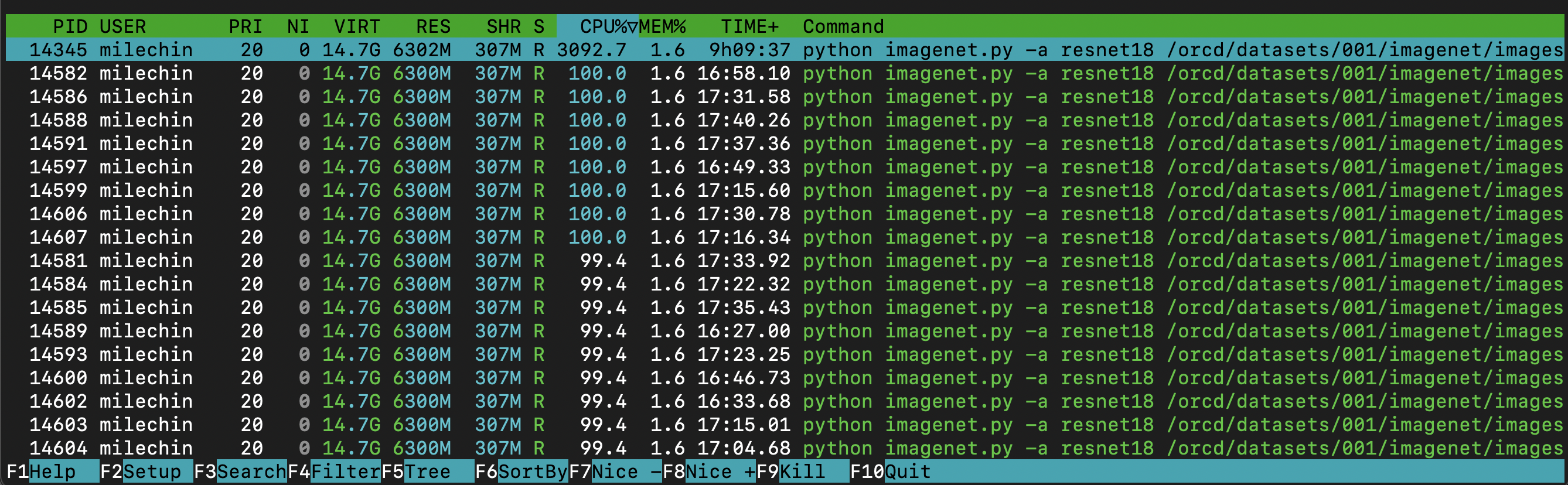This screenshot has width=1568, height=485.
Task: Open the F6 SortBy menu
Action: [521, 472]
